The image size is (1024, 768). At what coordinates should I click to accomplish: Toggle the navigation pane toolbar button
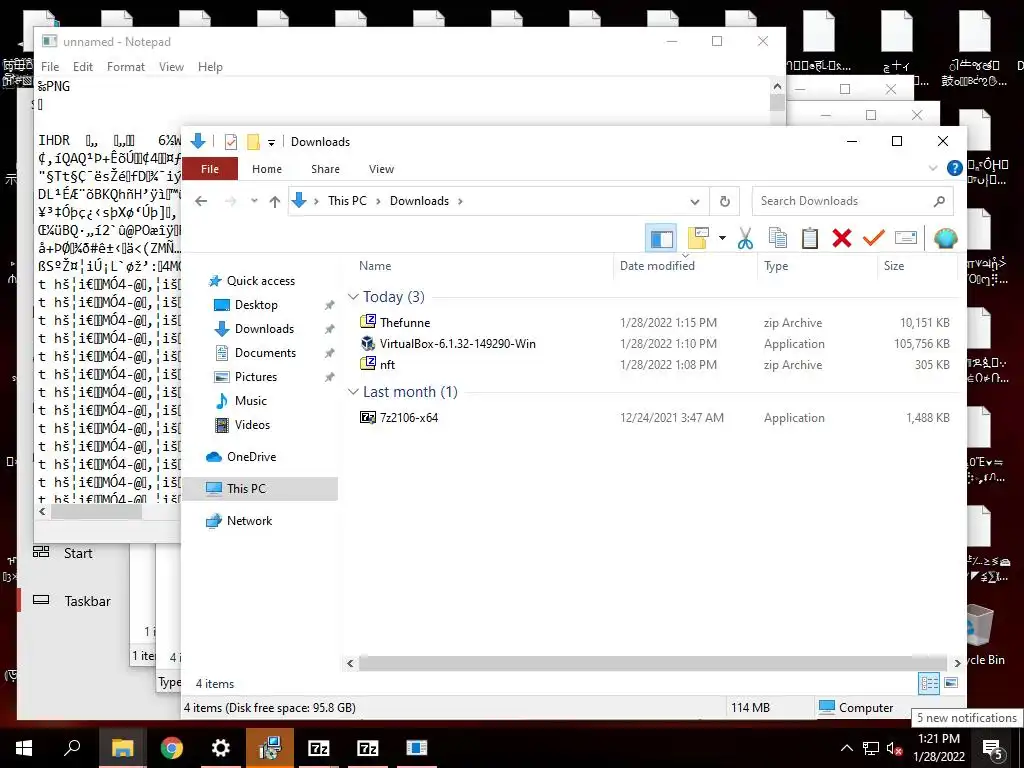tap(661, 238)
